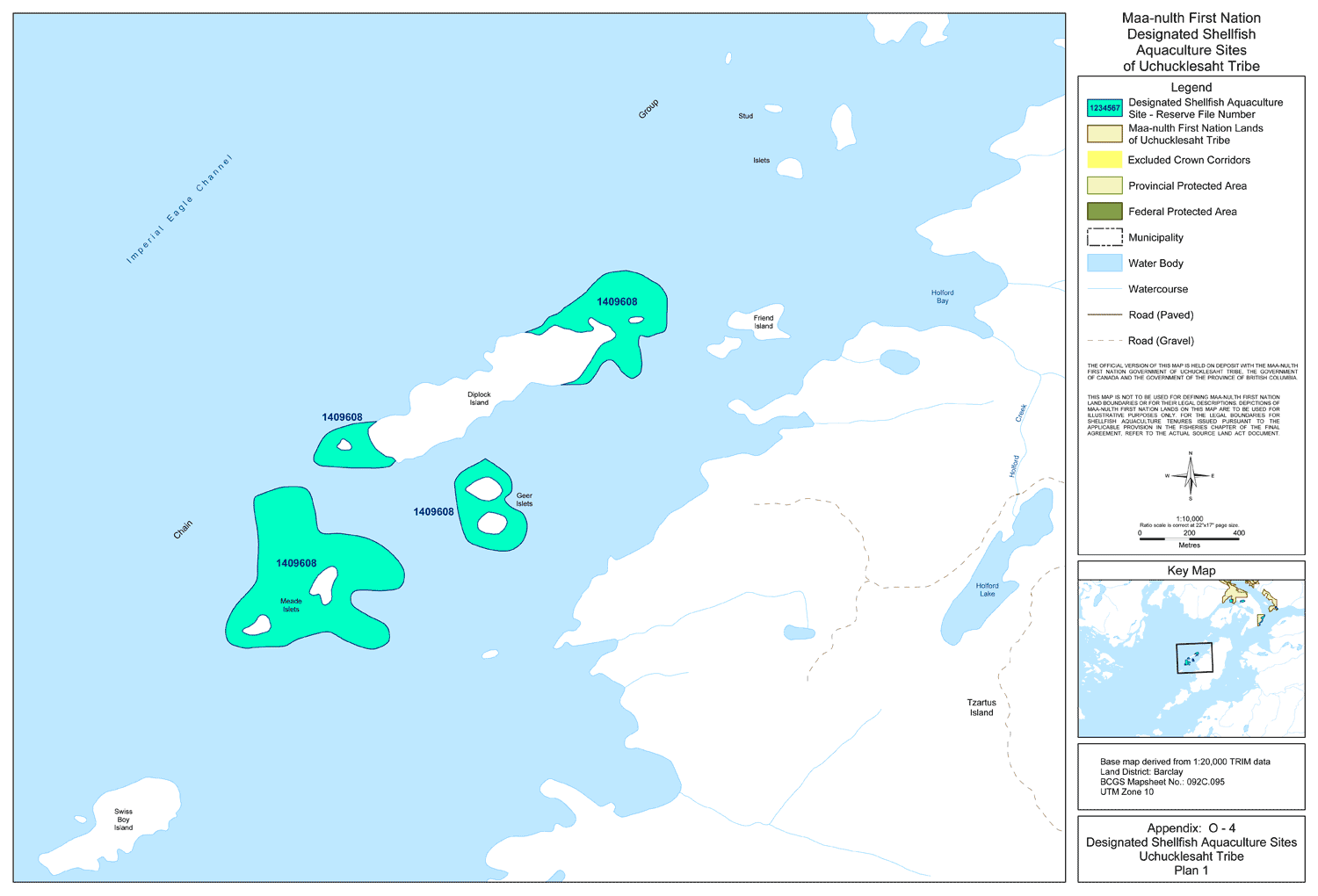
Task: Open the Key Map inset thumbnail
Action: (1191, 658)
